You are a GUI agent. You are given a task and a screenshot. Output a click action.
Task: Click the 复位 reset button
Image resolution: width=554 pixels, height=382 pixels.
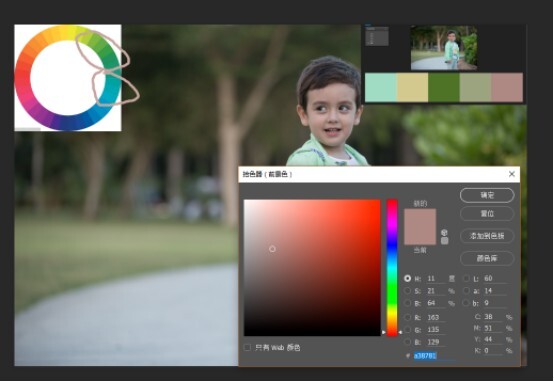point(487,213)
